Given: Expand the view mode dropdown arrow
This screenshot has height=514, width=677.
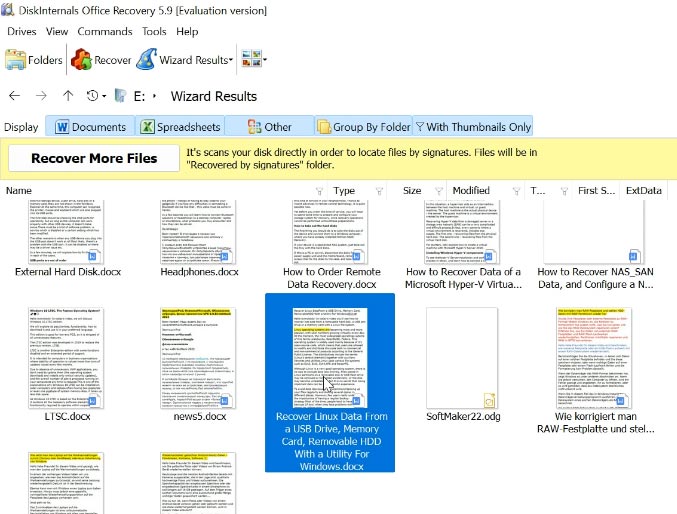Looking at the screenshot, I should [x=265, y=60].
